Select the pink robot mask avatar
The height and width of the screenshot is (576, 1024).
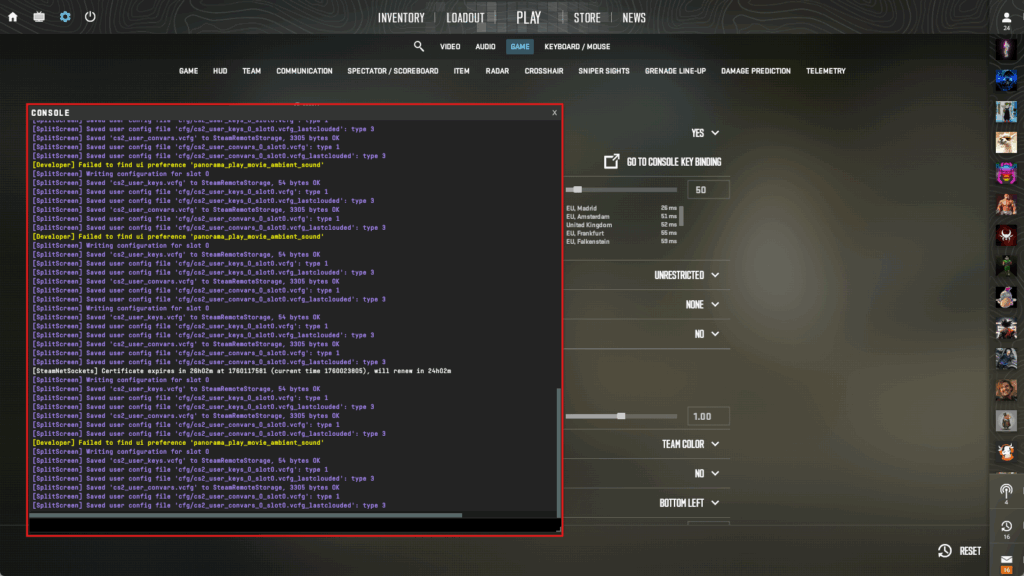[1006, 173]
